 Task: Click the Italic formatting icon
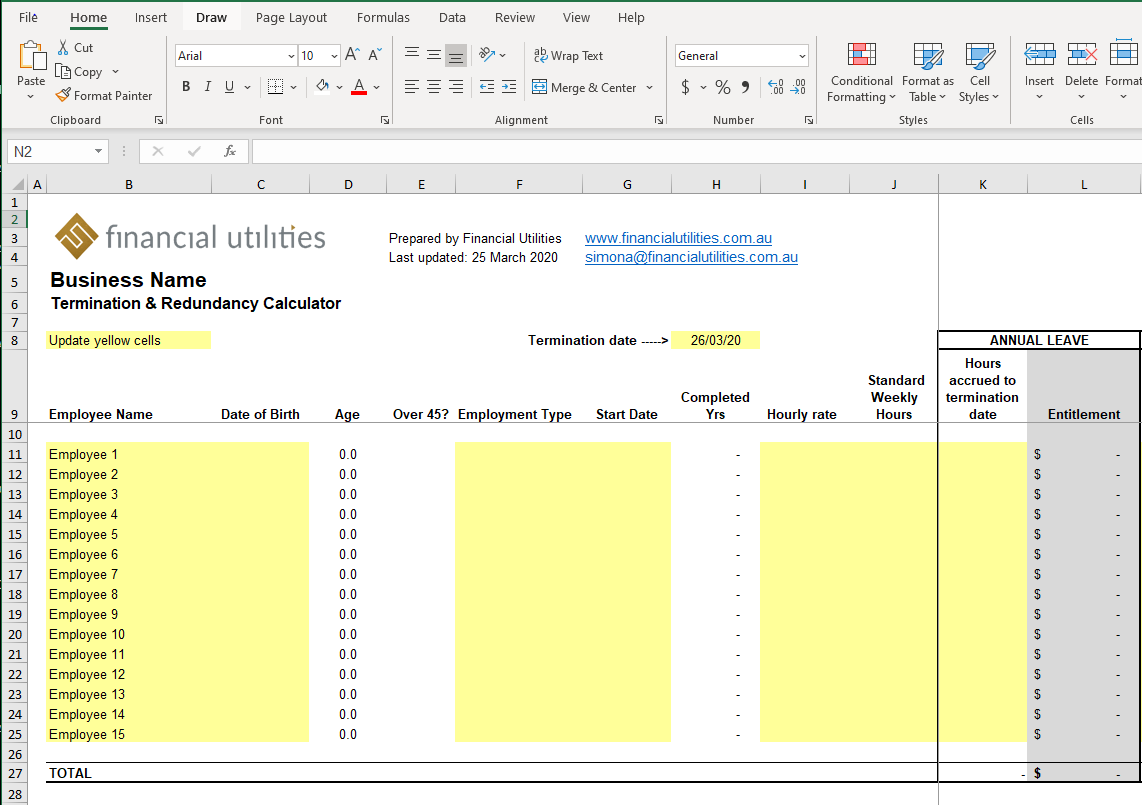pos(207,87)
